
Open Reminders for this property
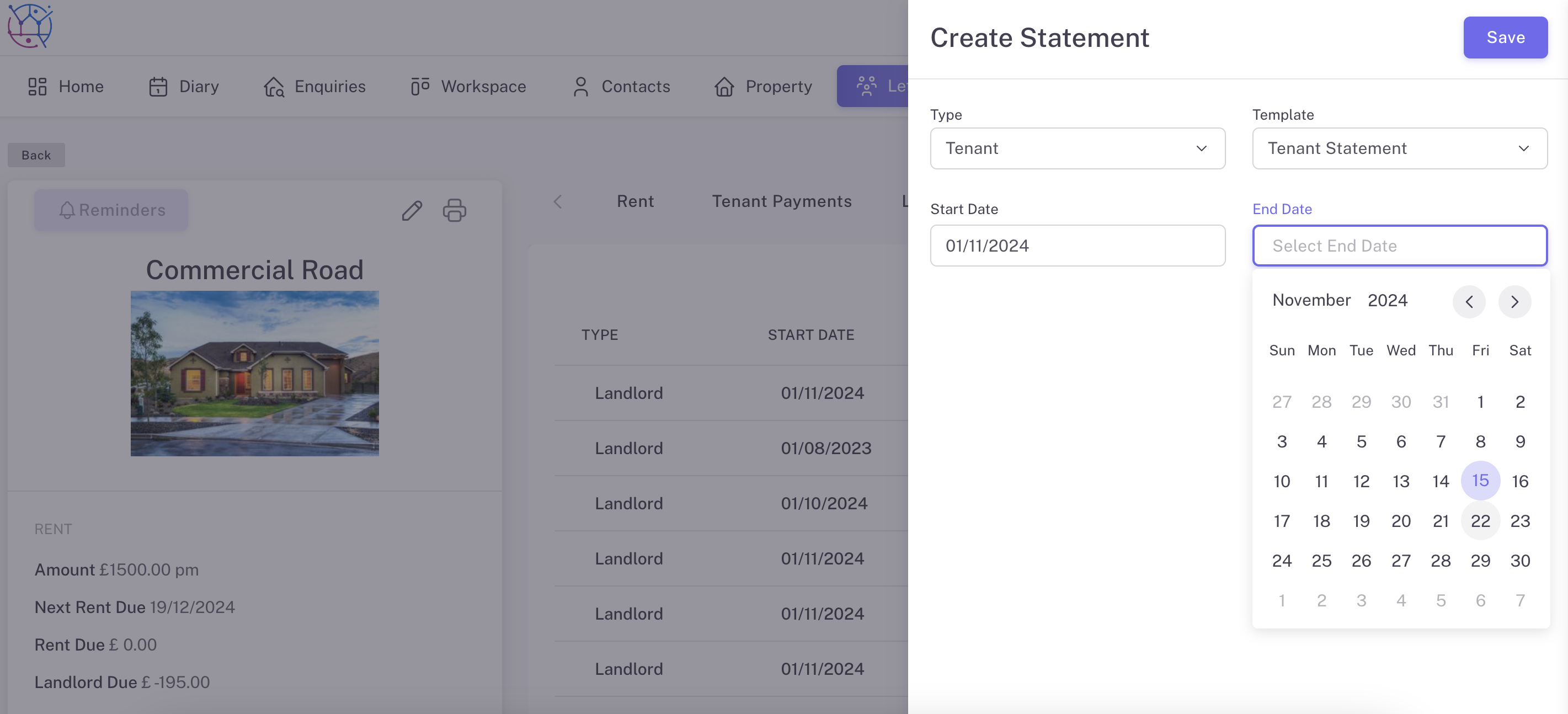[111, 210]
